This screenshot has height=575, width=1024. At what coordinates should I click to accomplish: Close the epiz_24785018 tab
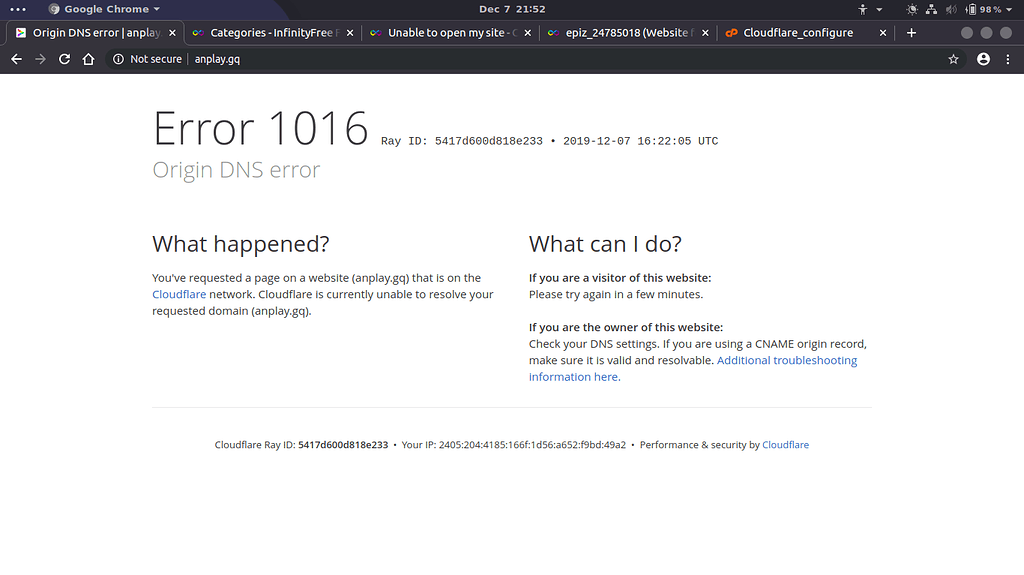(705, 33)
